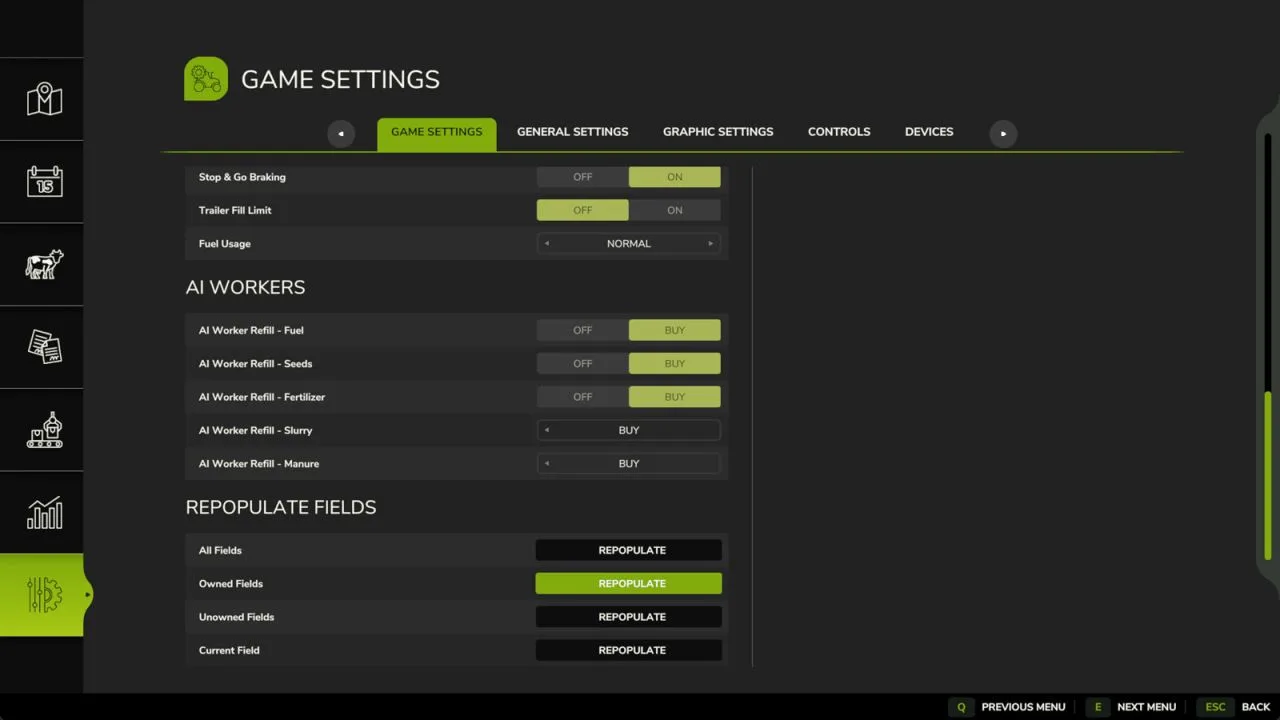Click the green tractor Game Settings header icon

tap(206, 79)
